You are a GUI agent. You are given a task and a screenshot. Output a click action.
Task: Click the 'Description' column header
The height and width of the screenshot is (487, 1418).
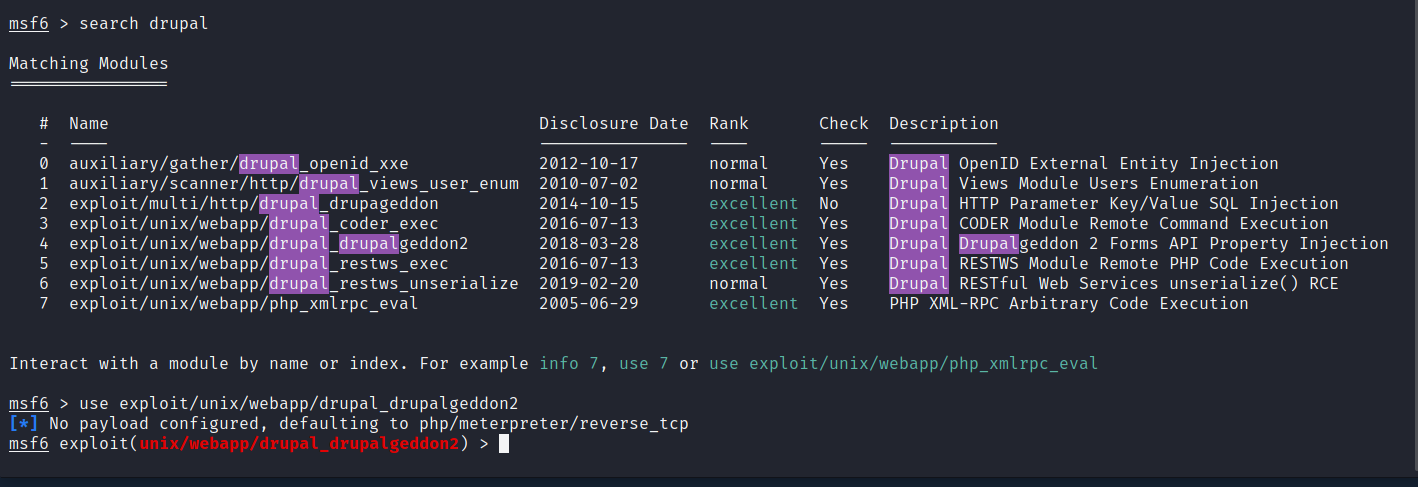click(943, 124)
